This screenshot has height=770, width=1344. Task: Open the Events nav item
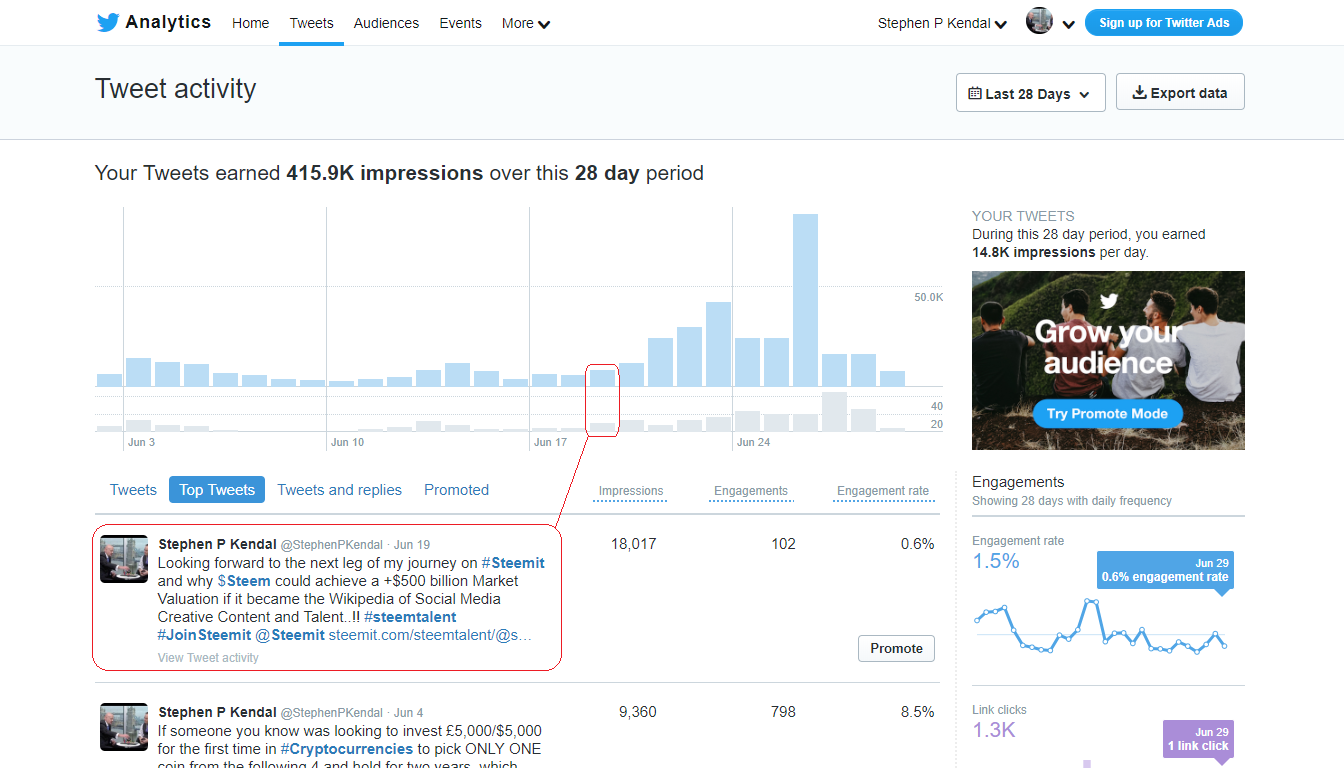(460, 23)
